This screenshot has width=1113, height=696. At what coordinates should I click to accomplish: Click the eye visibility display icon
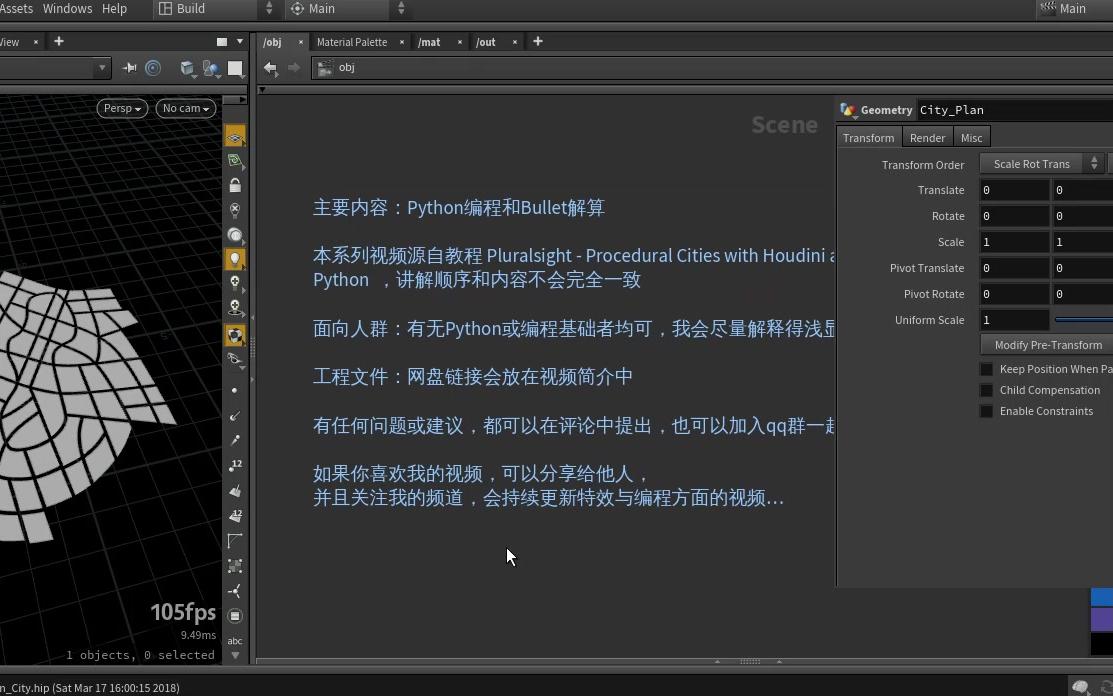pos(235,360)
